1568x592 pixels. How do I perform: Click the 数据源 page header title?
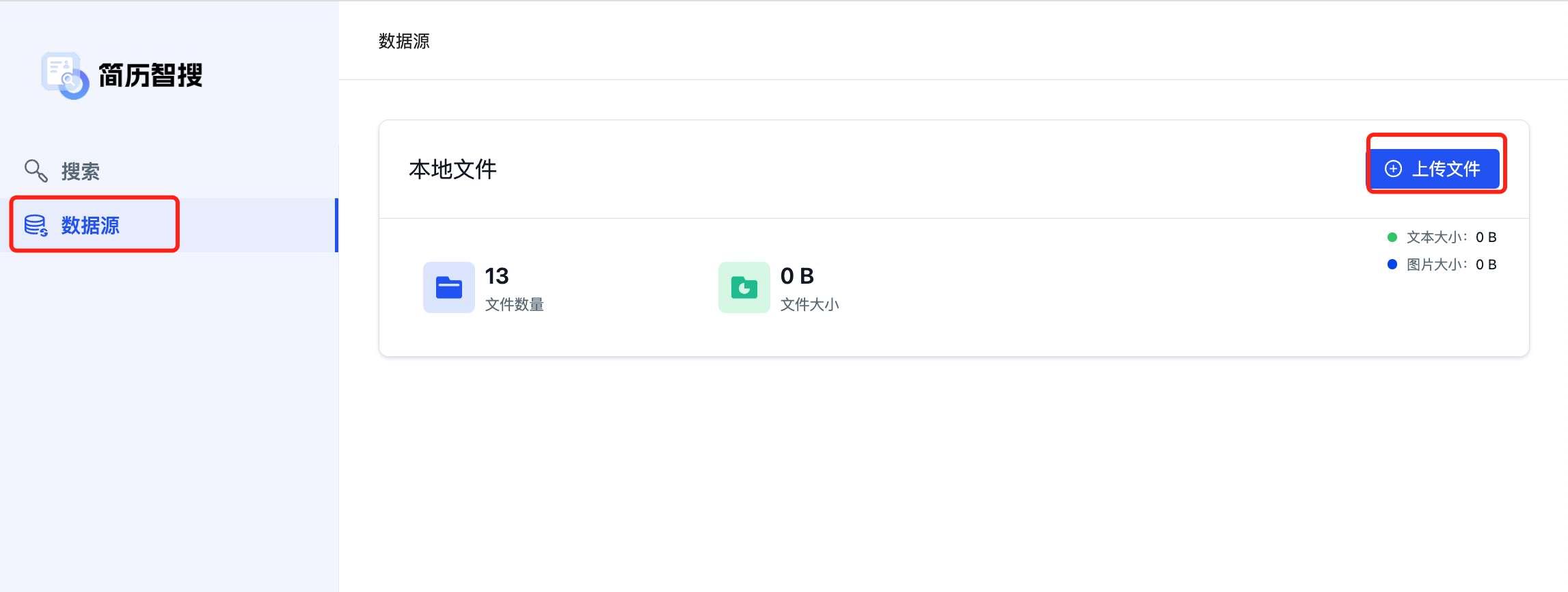404,41
